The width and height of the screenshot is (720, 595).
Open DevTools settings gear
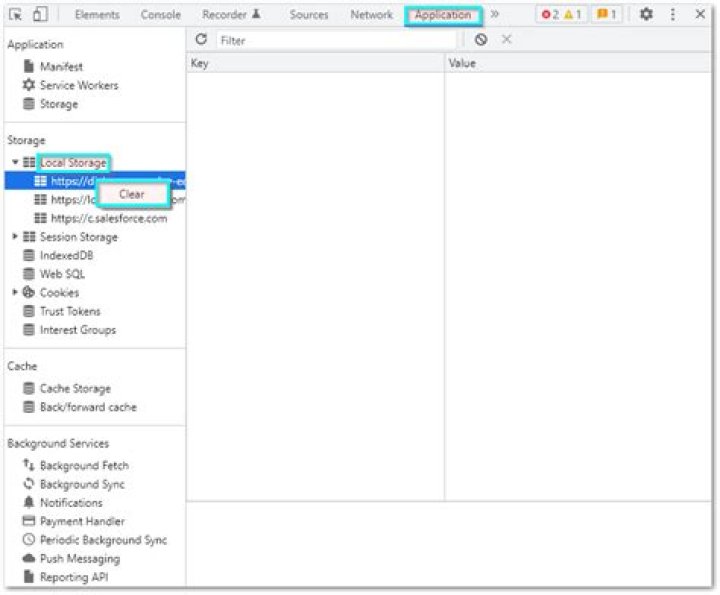[646, 14]
